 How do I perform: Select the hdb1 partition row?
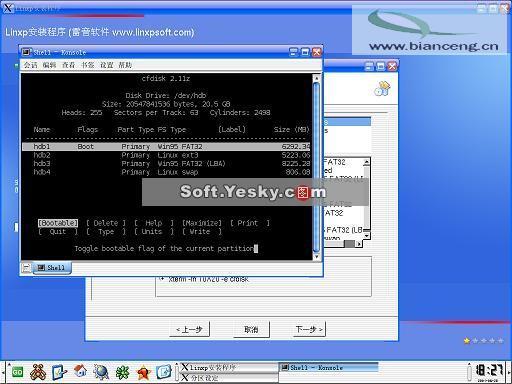click(166, 147)
